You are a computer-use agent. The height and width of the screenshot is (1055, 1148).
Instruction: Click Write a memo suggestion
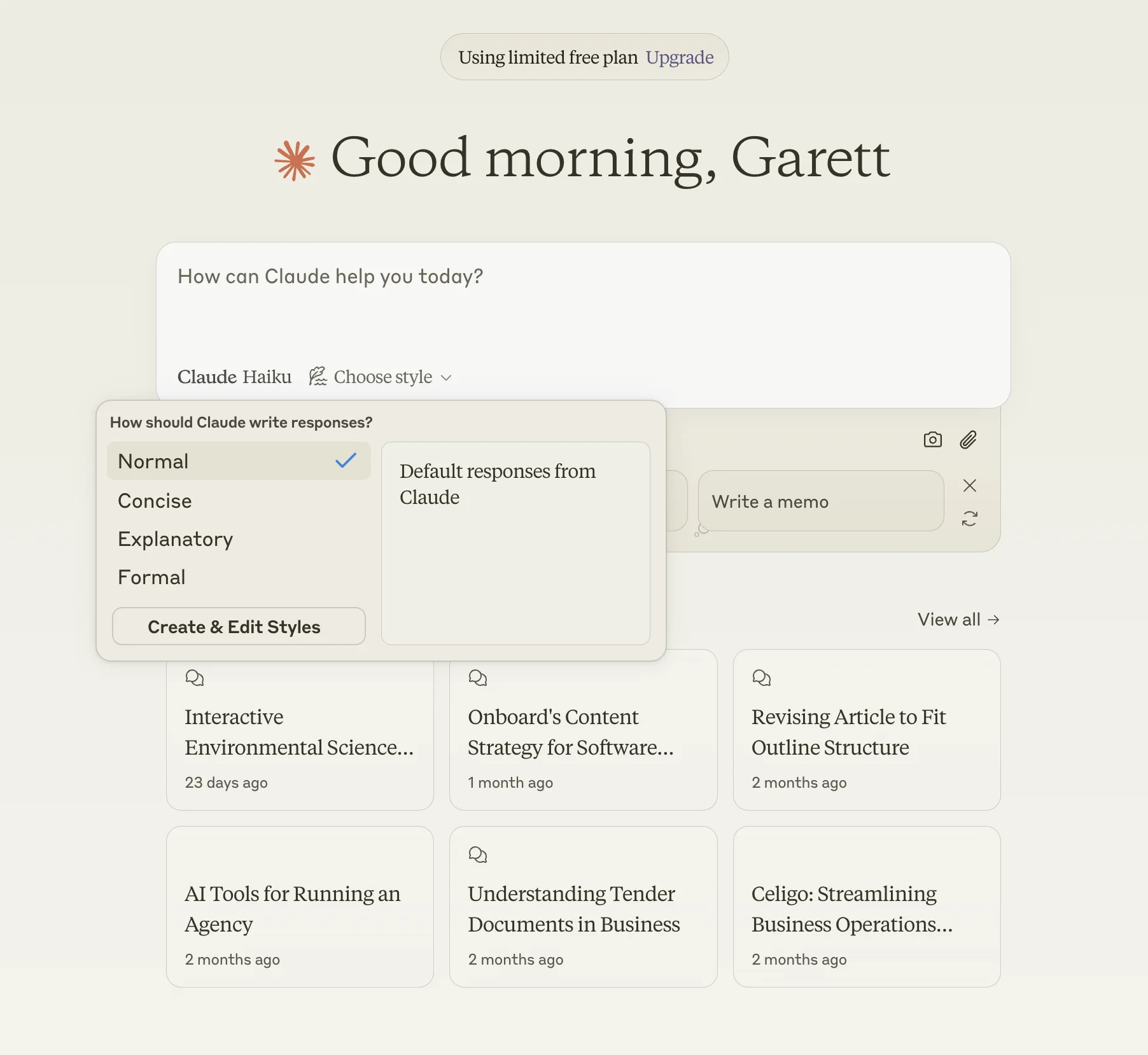click(x=820, y=501)
